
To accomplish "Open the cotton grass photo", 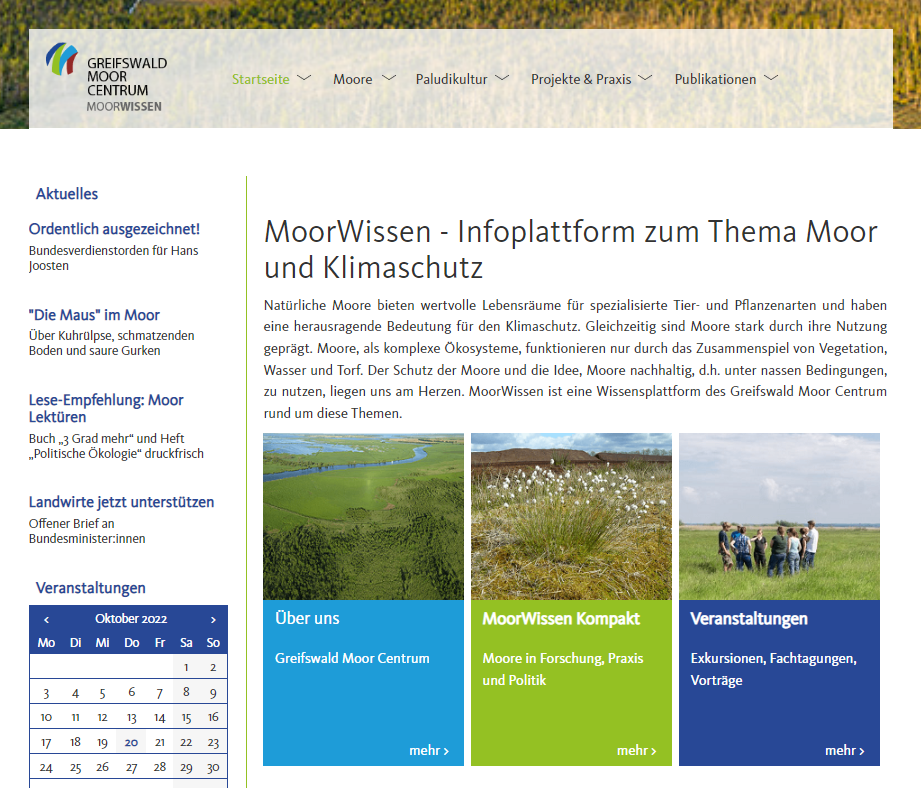I will tap(571, 516).
